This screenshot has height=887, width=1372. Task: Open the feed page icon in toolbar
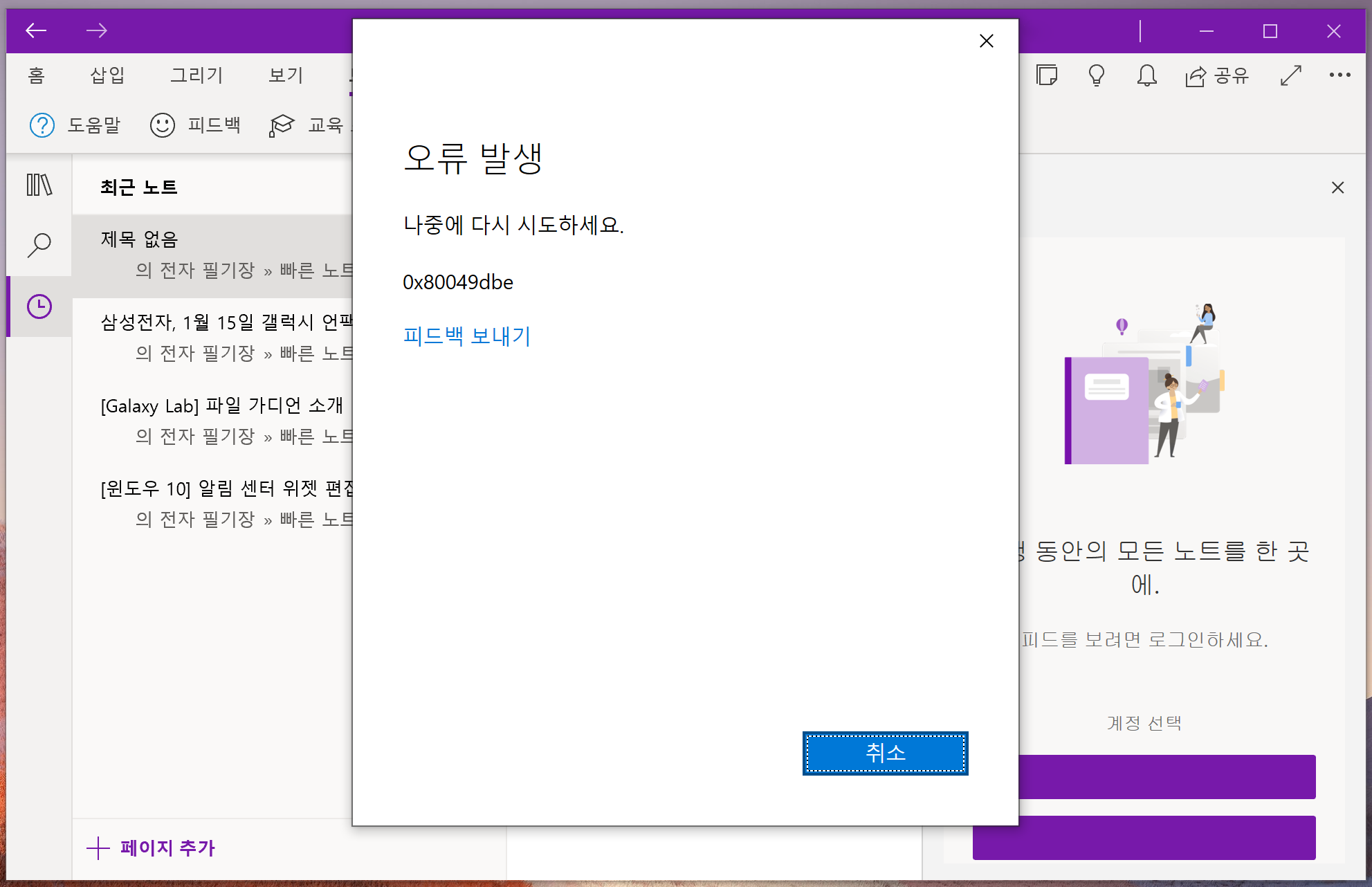tap(1047, 75)
